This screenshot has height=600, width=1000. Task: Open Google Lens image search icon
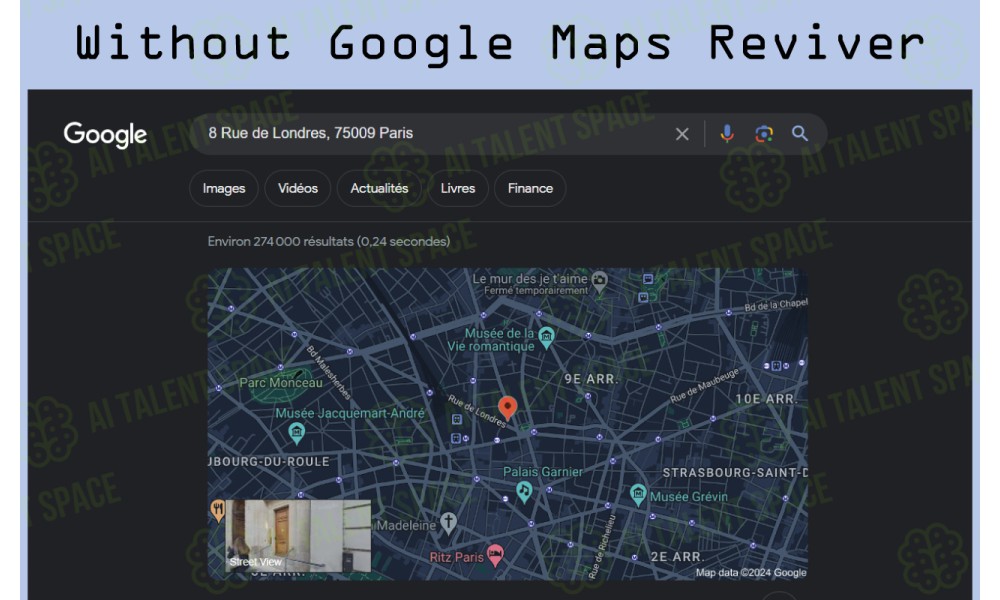pyautogui.click(x=763, y=133)
